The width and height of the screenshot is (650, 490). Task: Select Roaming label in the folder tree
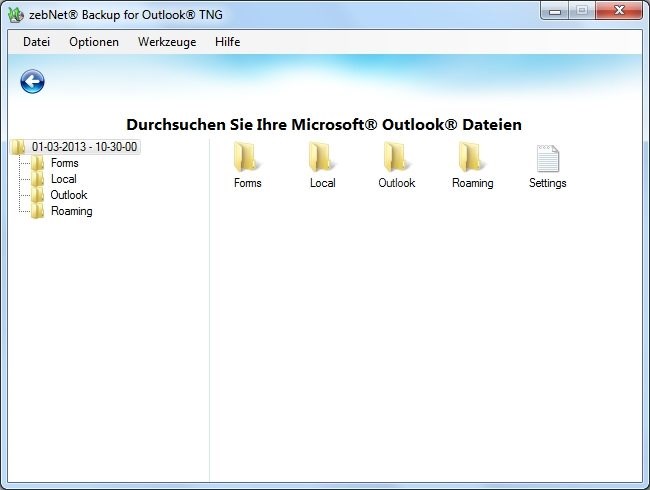[72, 211]
